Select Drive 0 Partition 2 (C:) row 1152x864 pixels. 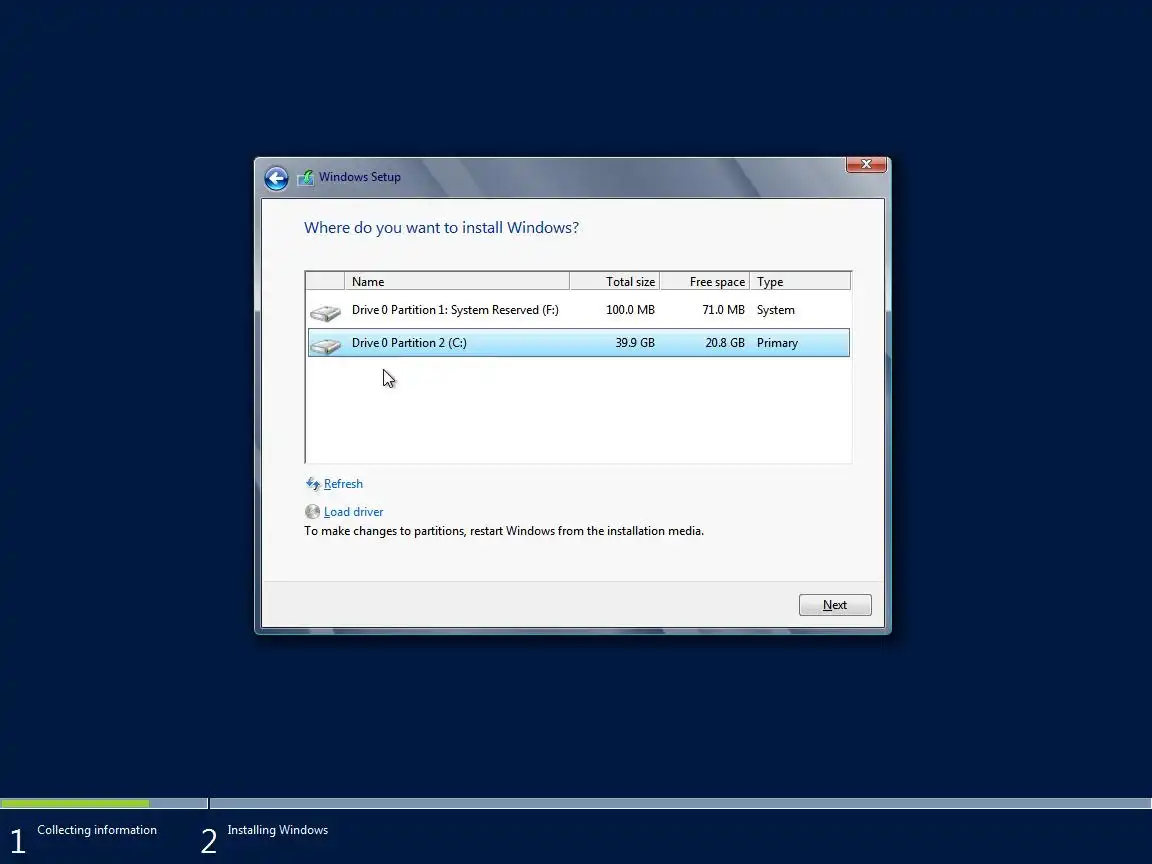pos(578,343)
